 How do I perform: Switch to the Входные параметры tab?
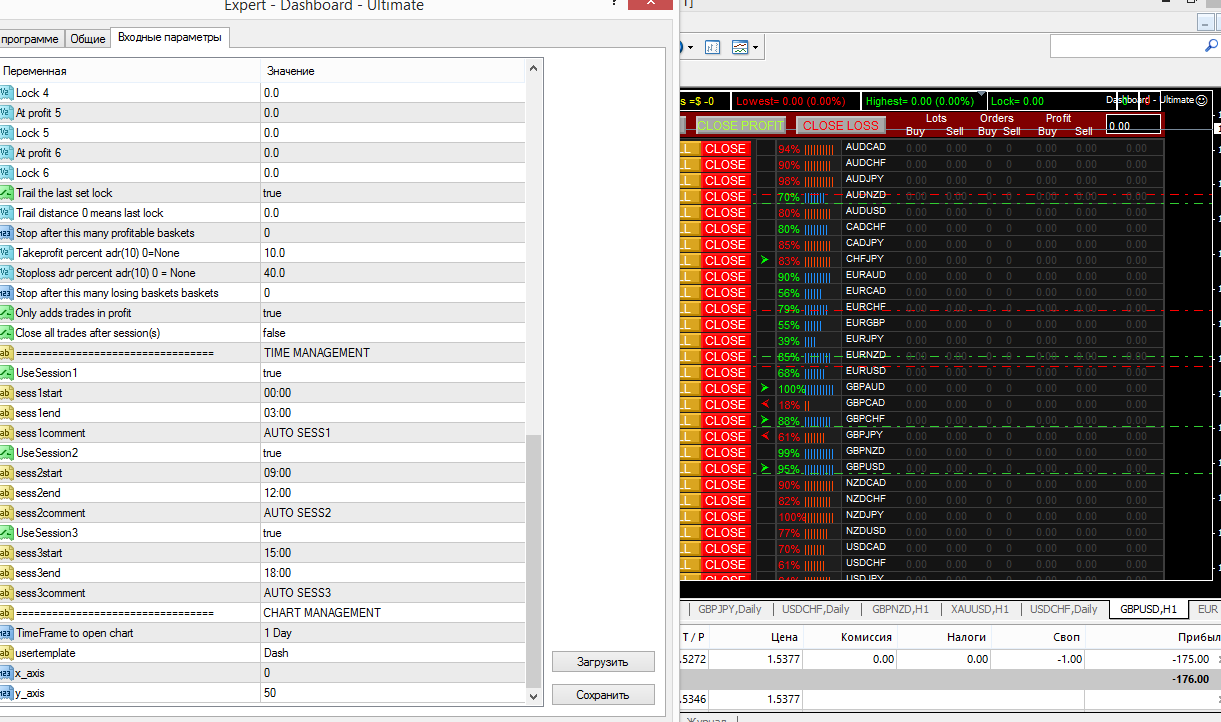point(171,37)
